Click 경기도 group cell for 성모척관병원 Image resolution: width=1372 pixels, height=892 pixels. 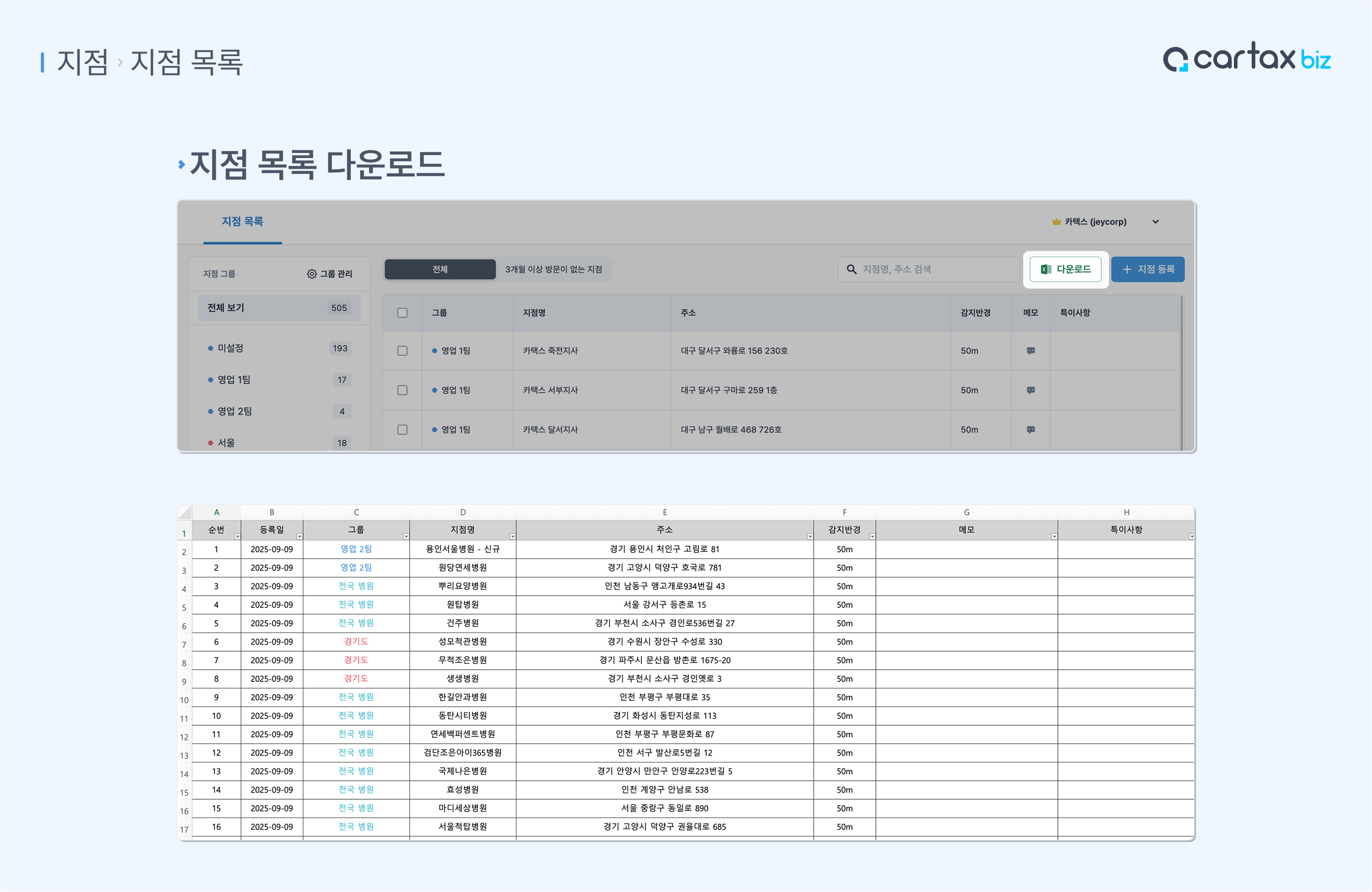pos(356,642)
